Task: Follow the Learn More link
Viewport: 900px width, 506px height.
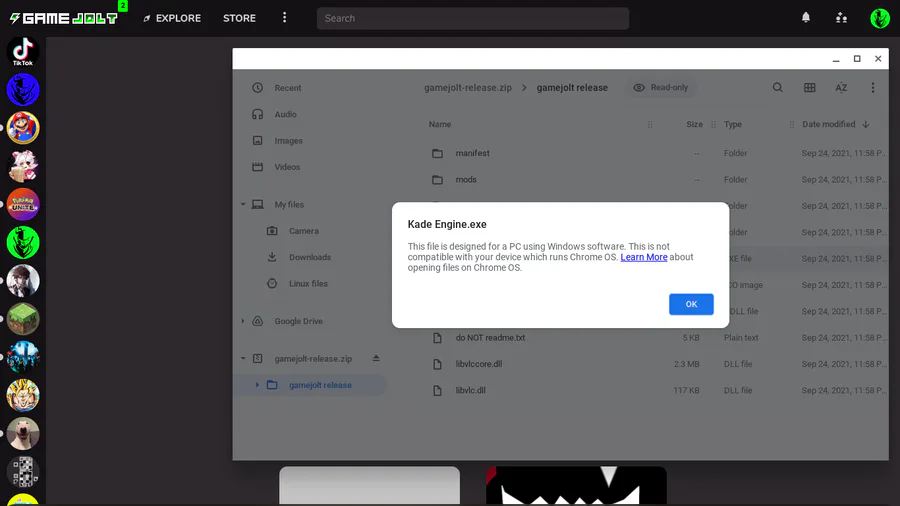Action: [x=643, y=257]
